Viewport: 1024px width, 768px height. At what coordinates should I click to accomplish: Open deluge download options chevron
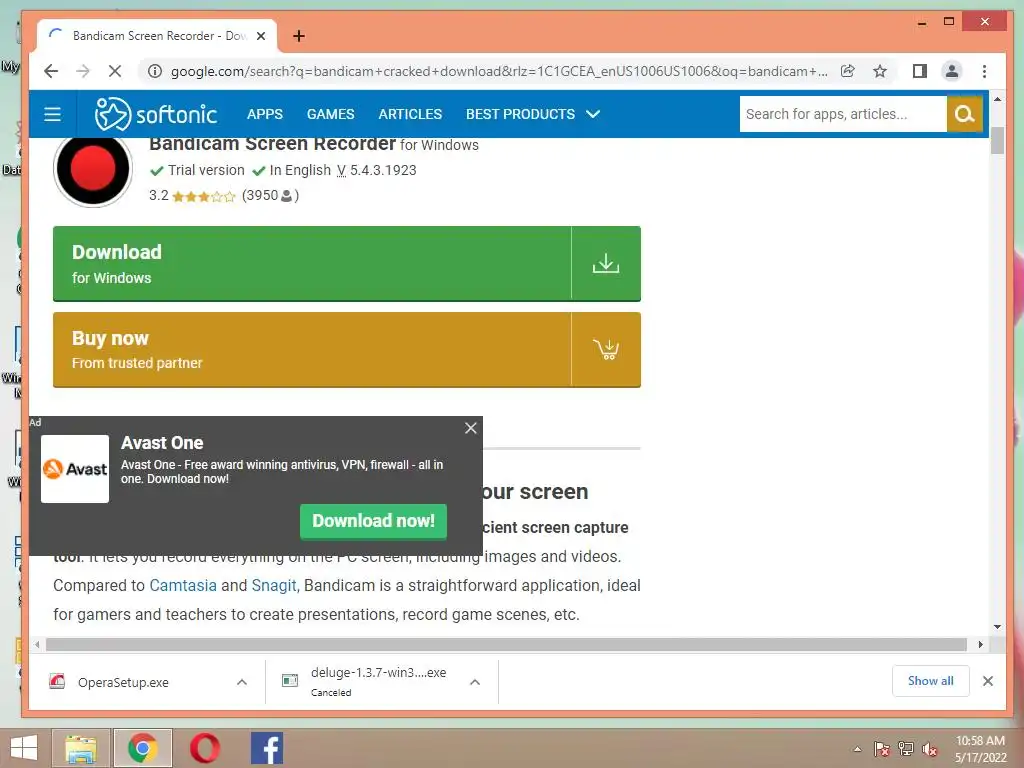click(475, 682)
